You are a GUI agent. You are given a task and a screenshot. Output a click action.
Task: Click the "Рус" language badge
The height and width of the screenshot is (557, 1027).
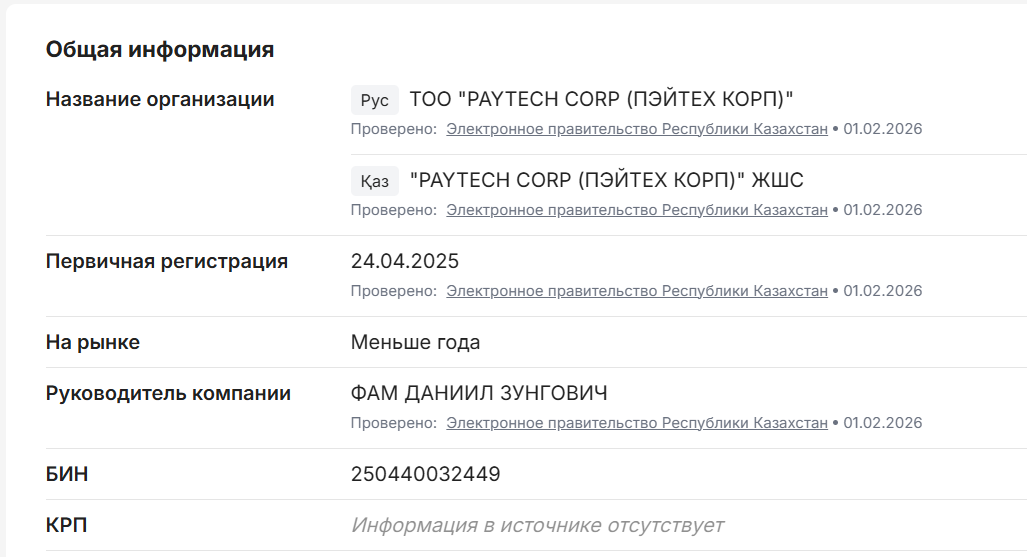[375, 100]
